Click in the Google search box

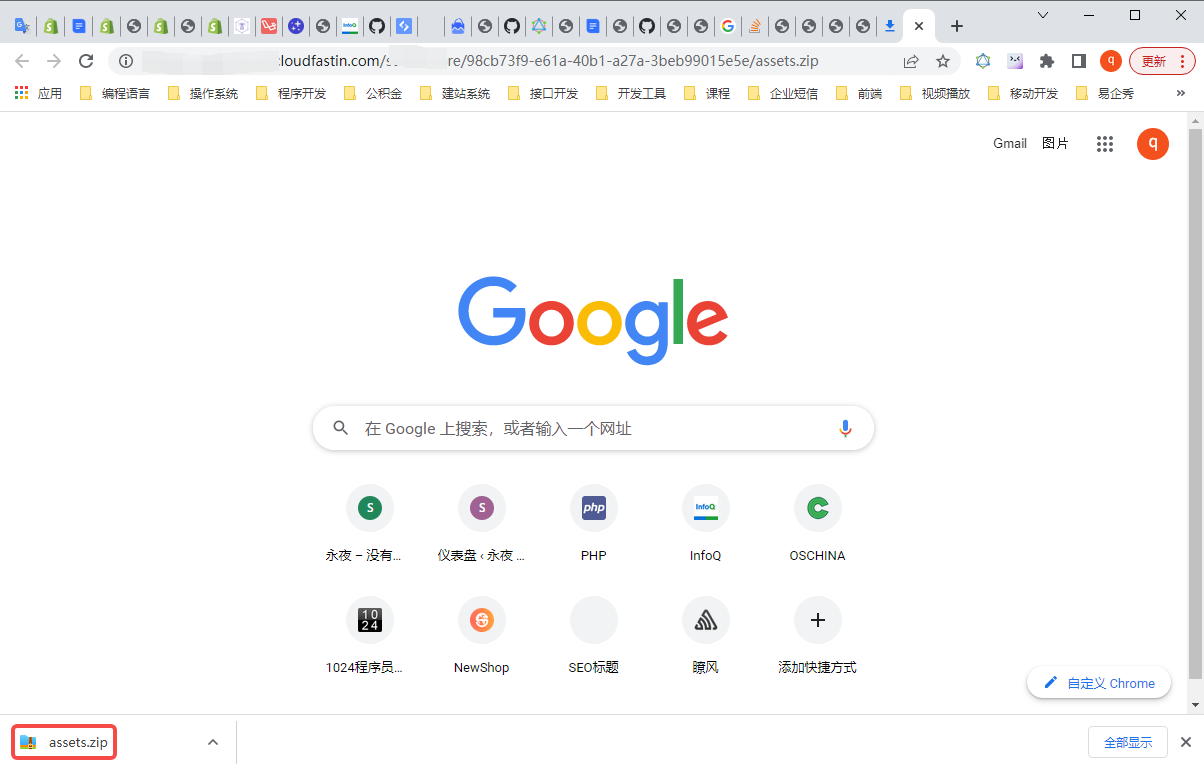(593, 428)
